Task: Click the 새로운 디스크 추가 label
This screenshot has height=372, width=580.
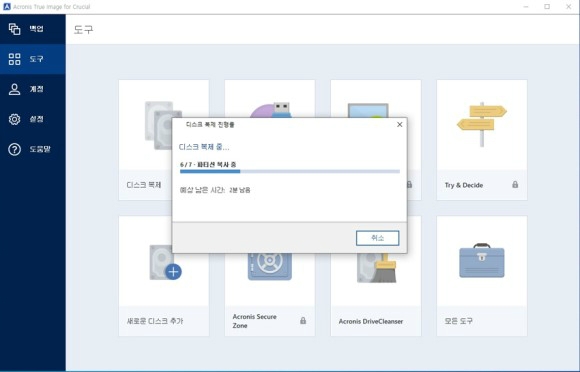Action: point(155,321)
